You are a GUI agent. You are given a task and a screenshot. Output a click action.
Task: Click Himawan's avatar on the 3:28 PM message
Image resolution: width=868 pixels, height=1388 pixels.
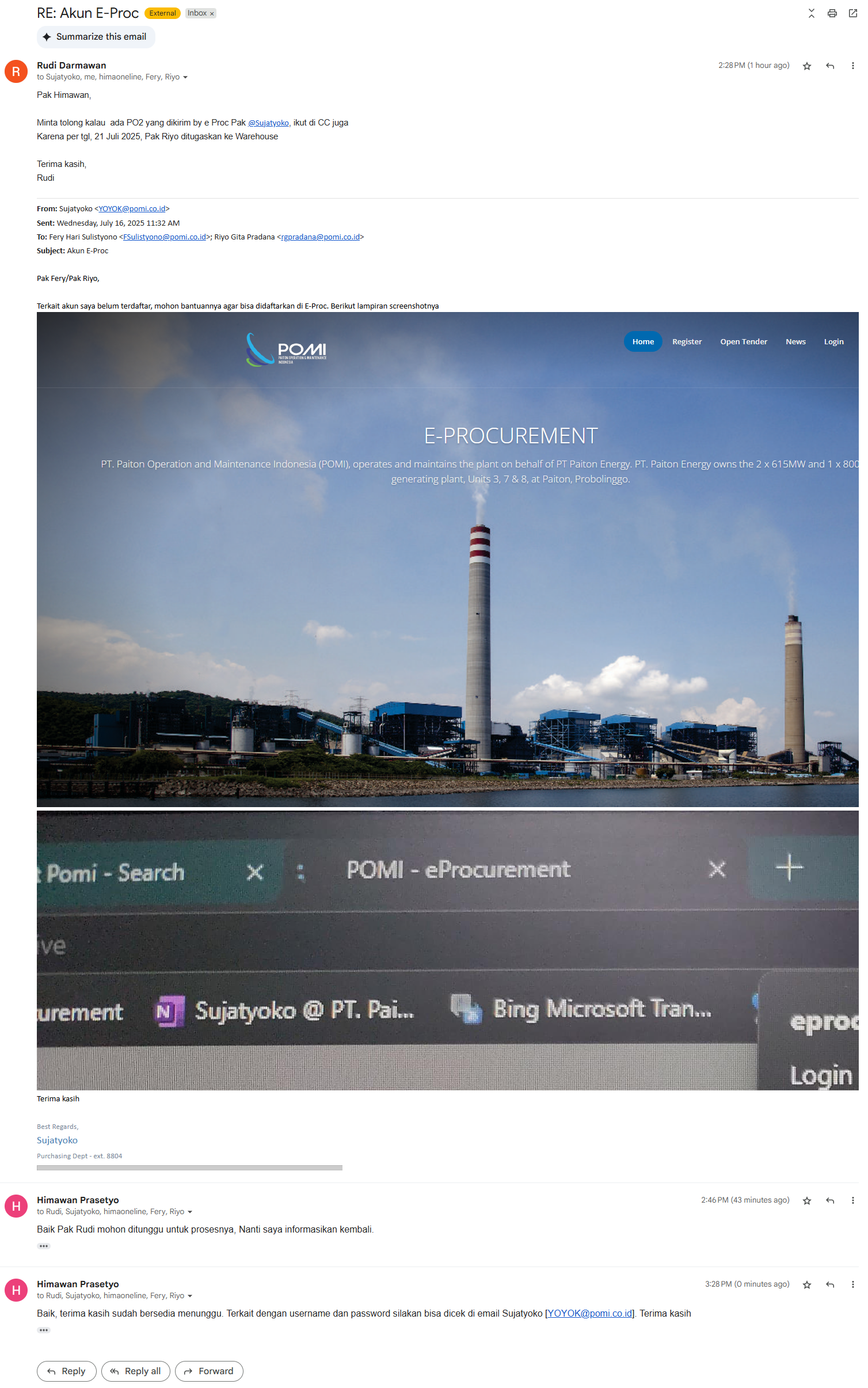pos(16,1290)
